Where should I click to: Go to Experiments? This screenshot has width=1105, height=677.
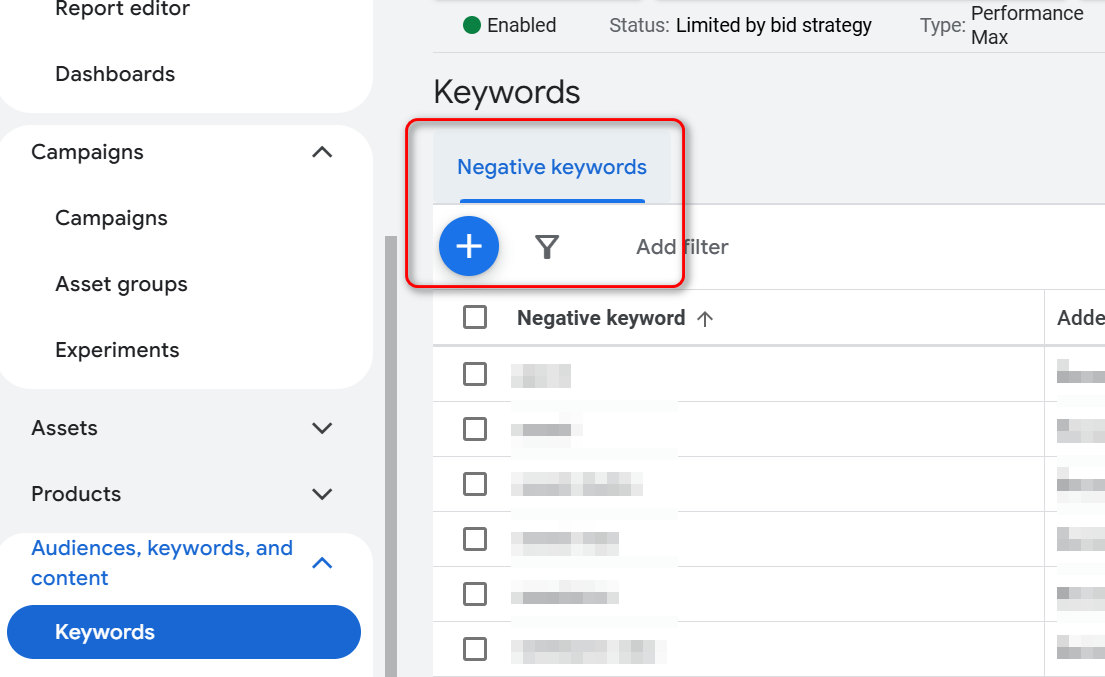tap(117, 350)
